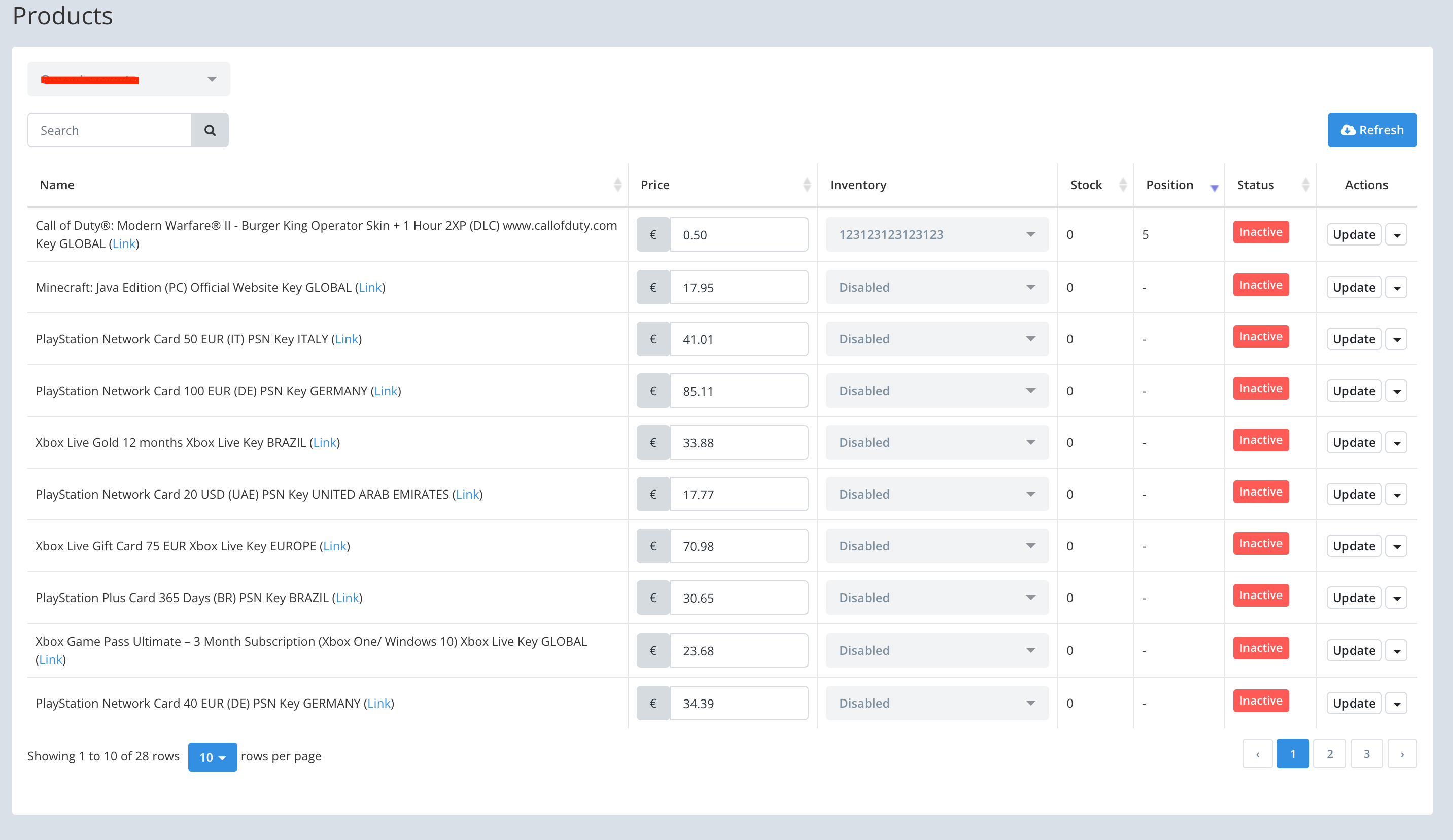This screenshot has width=1453, height=840.
Task: Sort table by Price column arrows
Action: (x=807, y=185)
